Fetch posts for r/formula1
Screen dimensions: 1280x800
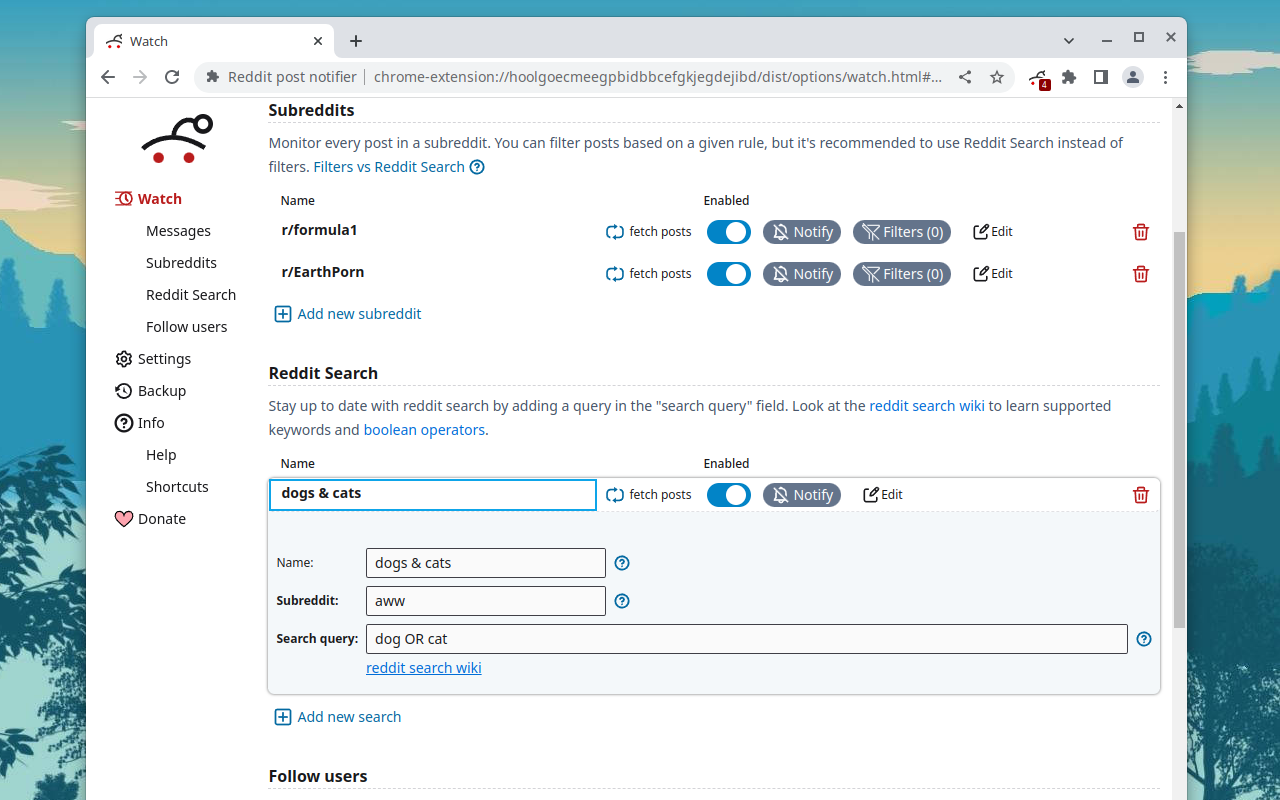click(x=649, y=232)
